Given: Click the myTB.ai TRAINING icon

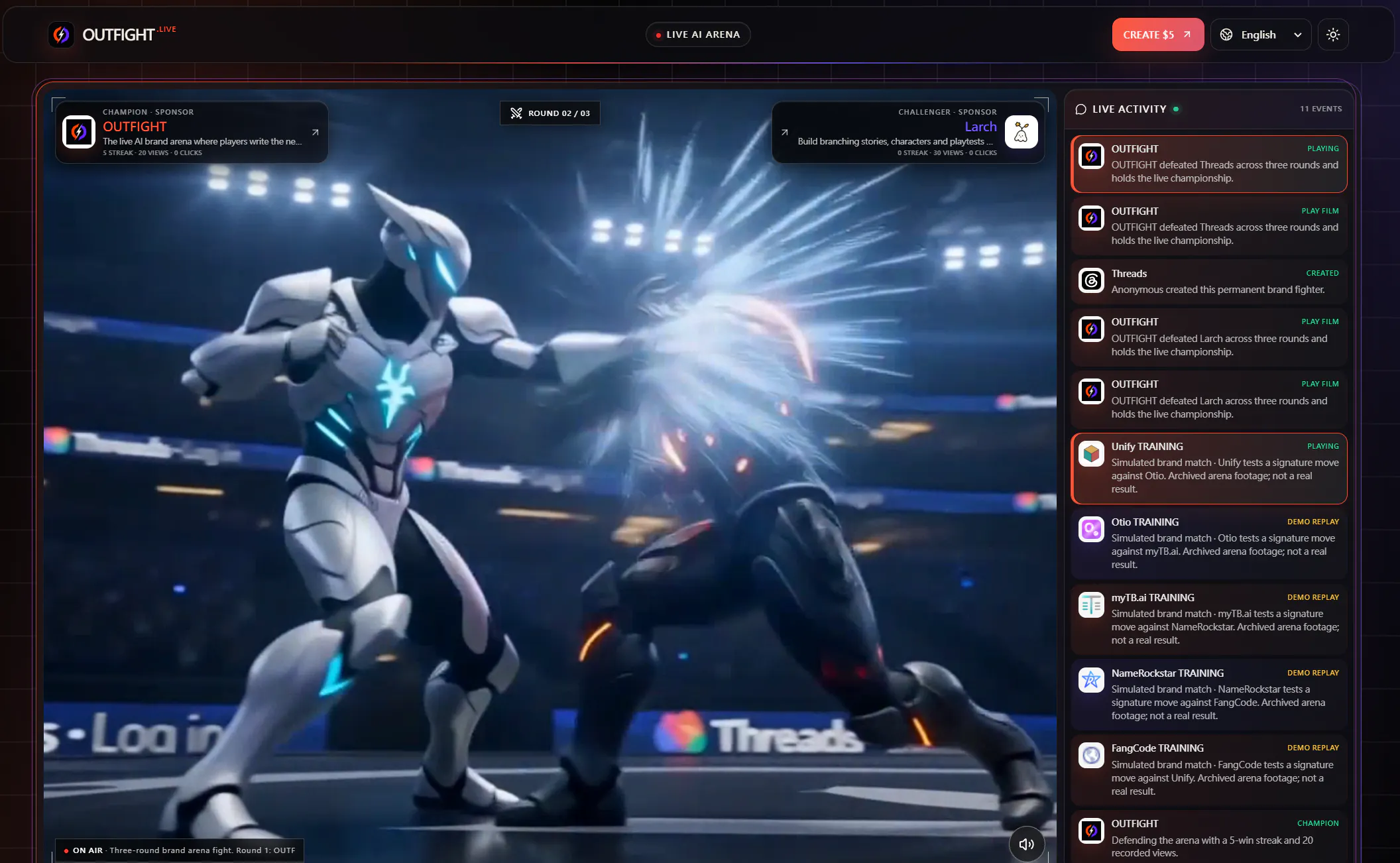Looking at the screenshot, I should [1091, 604].
